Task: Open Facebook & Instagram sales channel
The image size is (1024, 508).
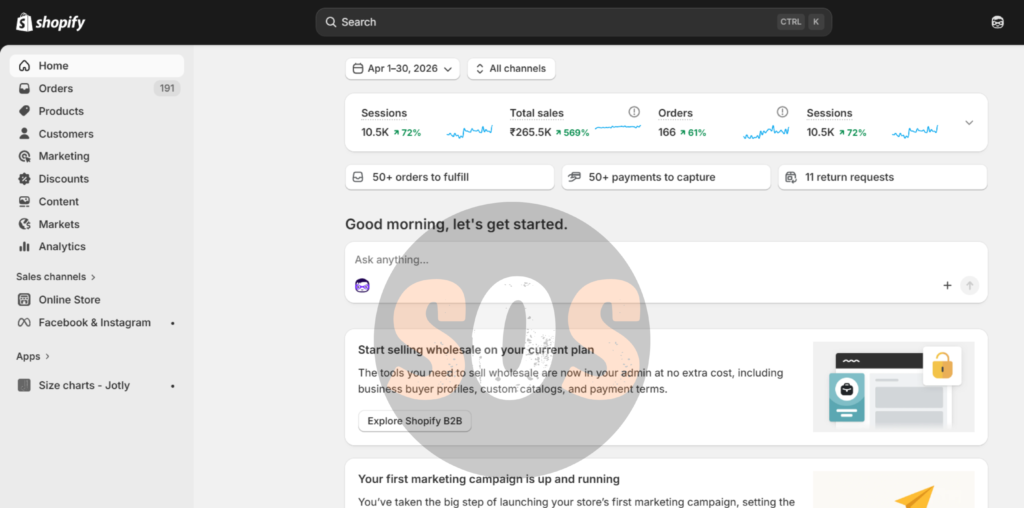Action: tap(97, 323)
